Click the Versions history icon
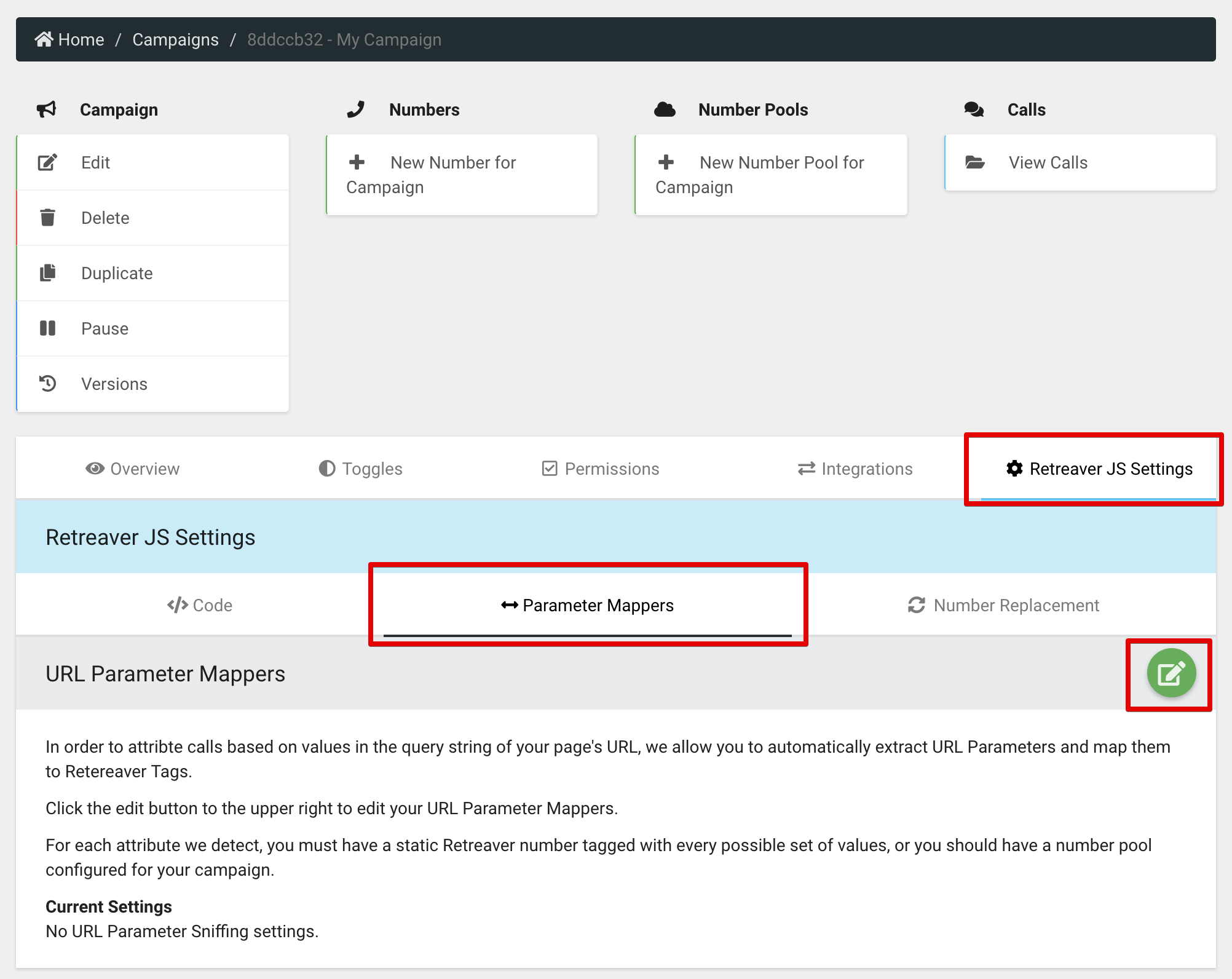This screenshot has height=979, width=1232. point(47,384)
